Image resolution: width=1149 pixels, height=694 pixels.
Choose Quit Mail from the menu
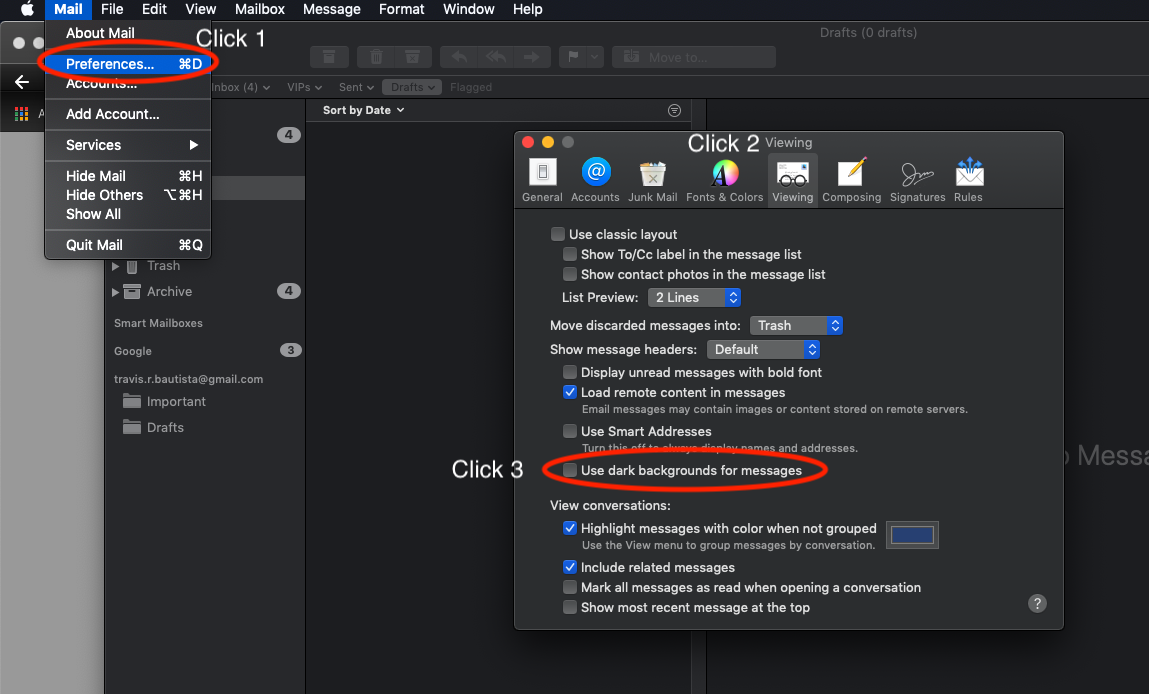coord(128,245)
